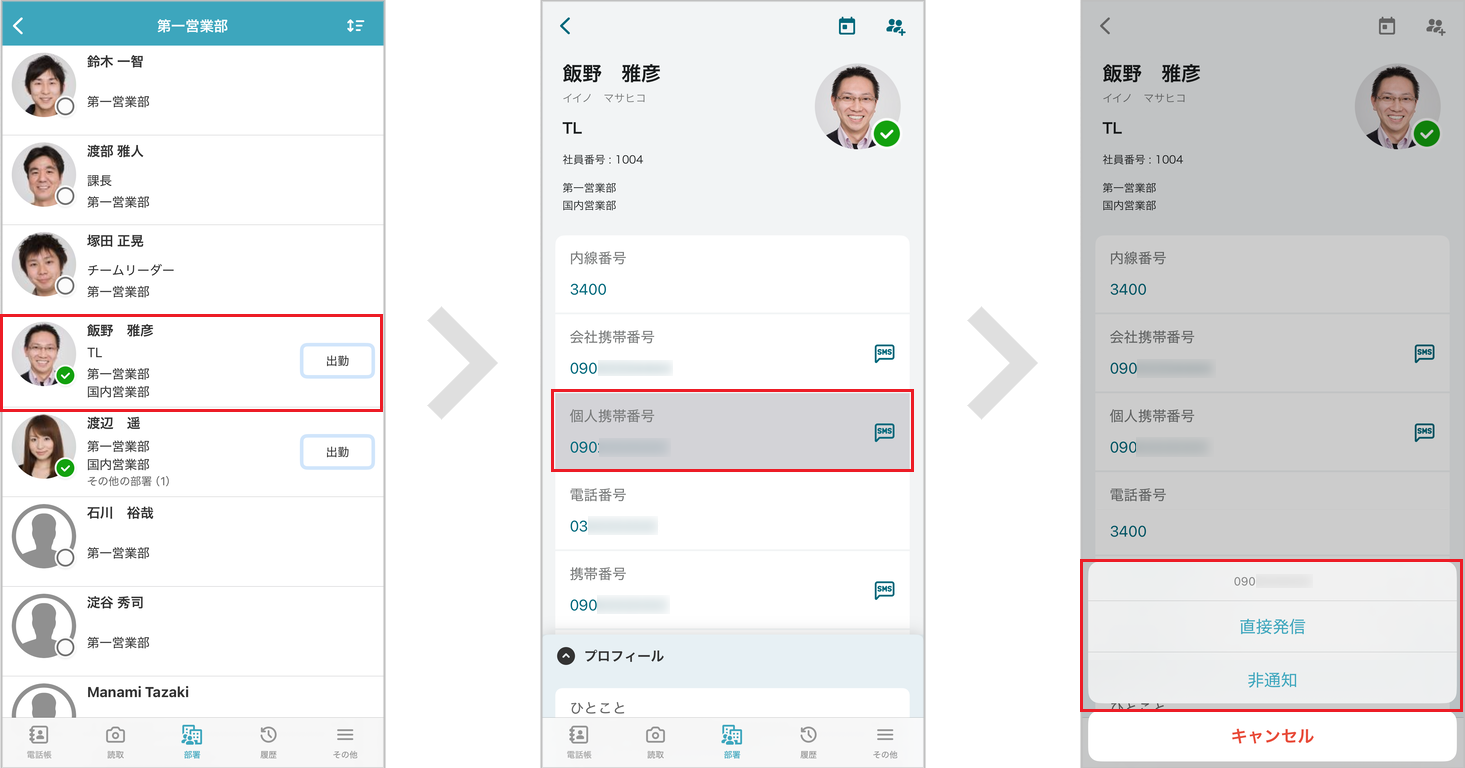This screenshot has height=768, width=1465.
Task: Choose 非通知 in call action sheet
Action: point(1272,679)
